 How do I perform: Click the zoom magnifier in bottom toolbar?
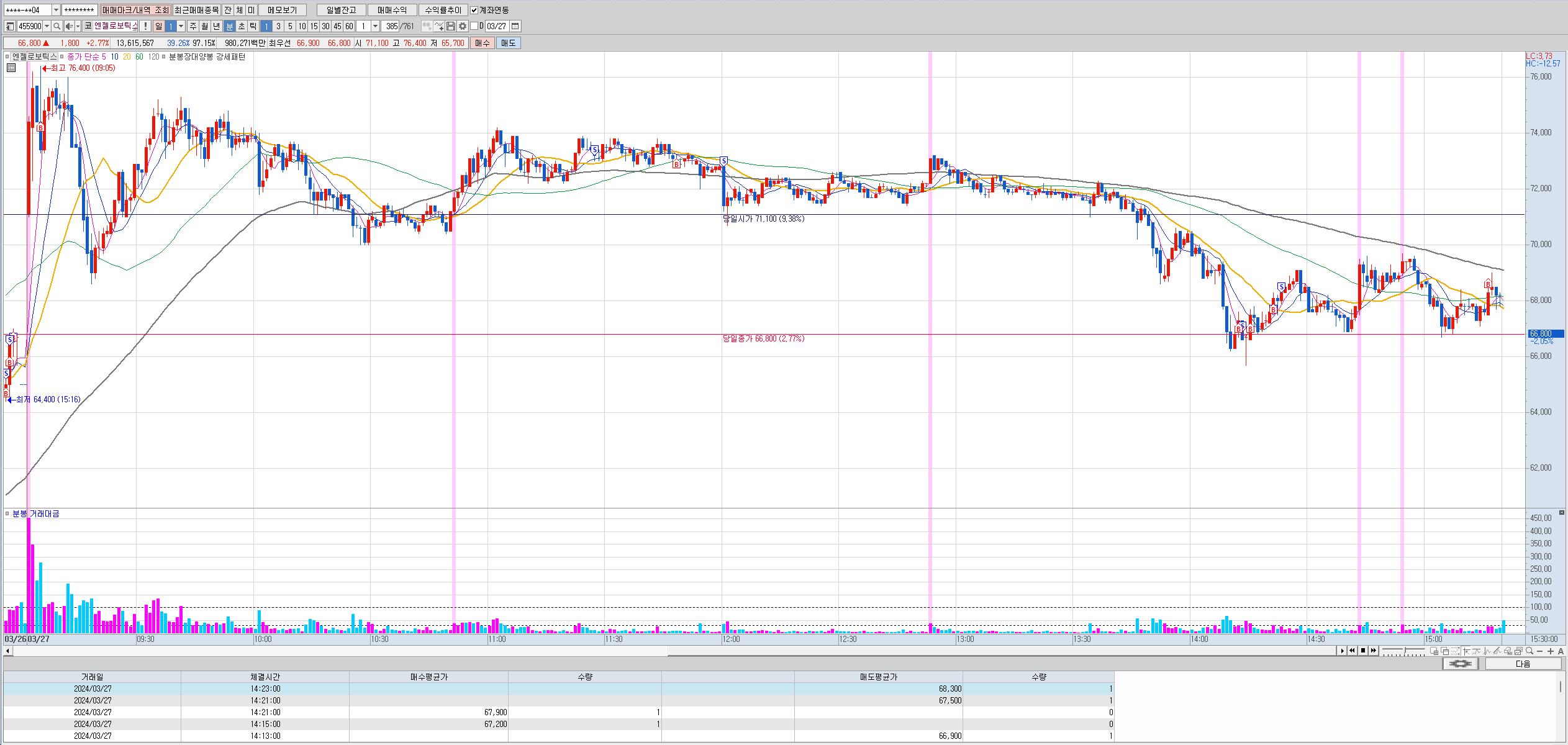coord(1529,651)
